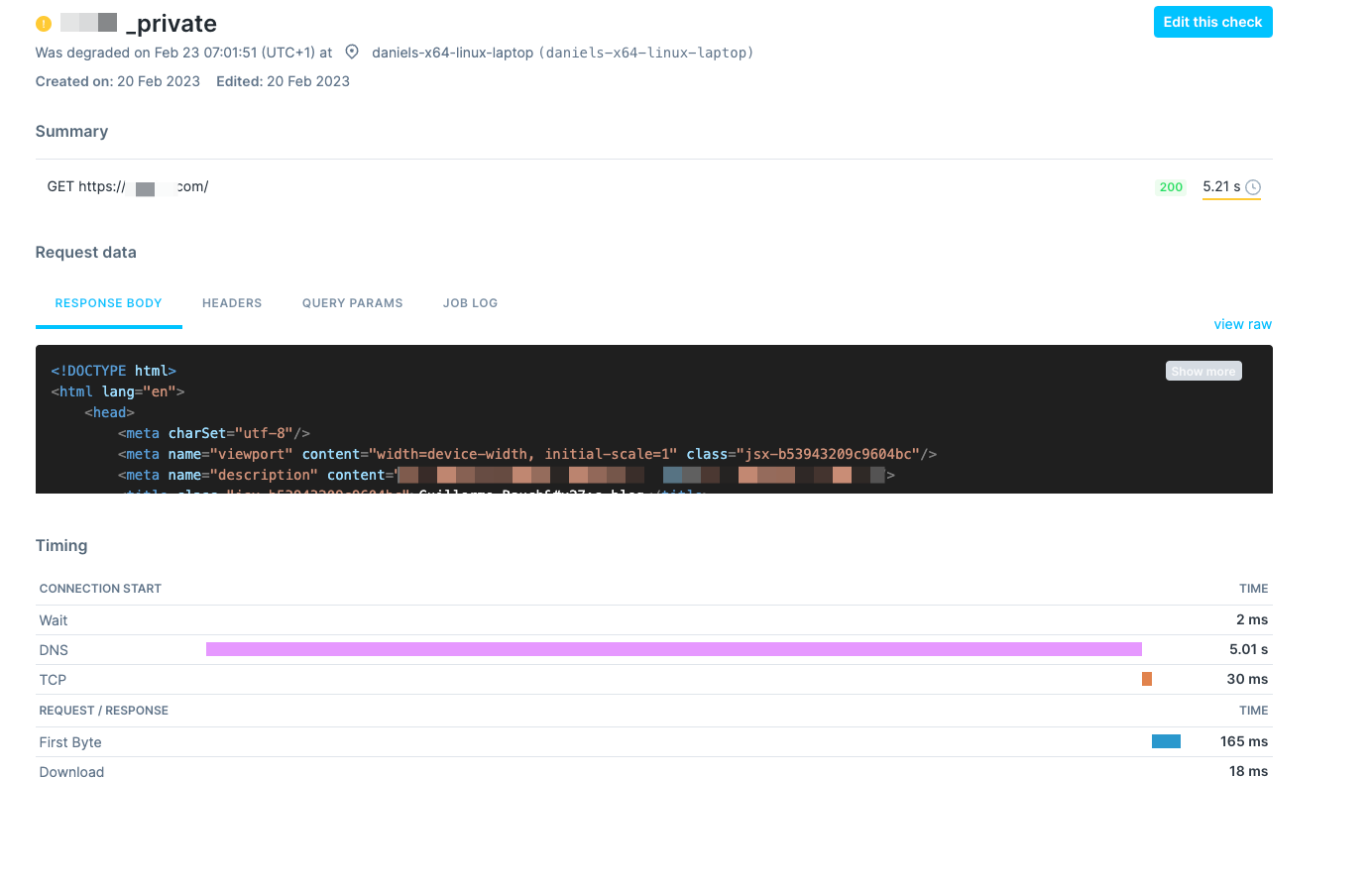Click the 165 ms First Byte value
1372x888 pixels.
pos(1244,741)
